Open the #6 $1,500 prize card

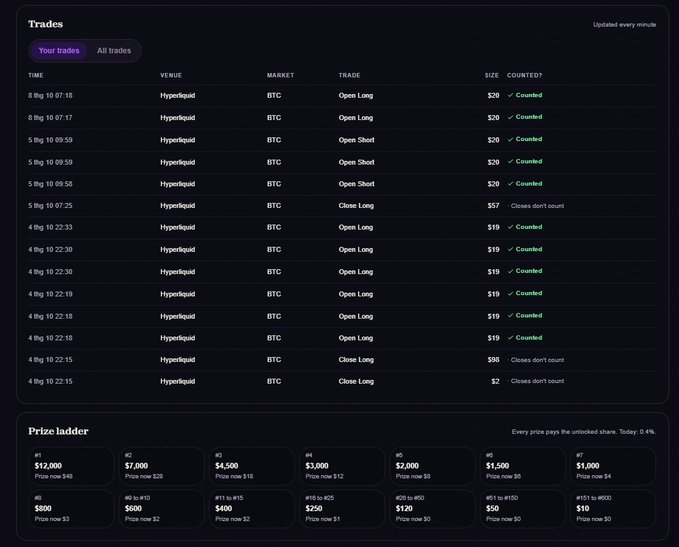click(x=523, y=466)
